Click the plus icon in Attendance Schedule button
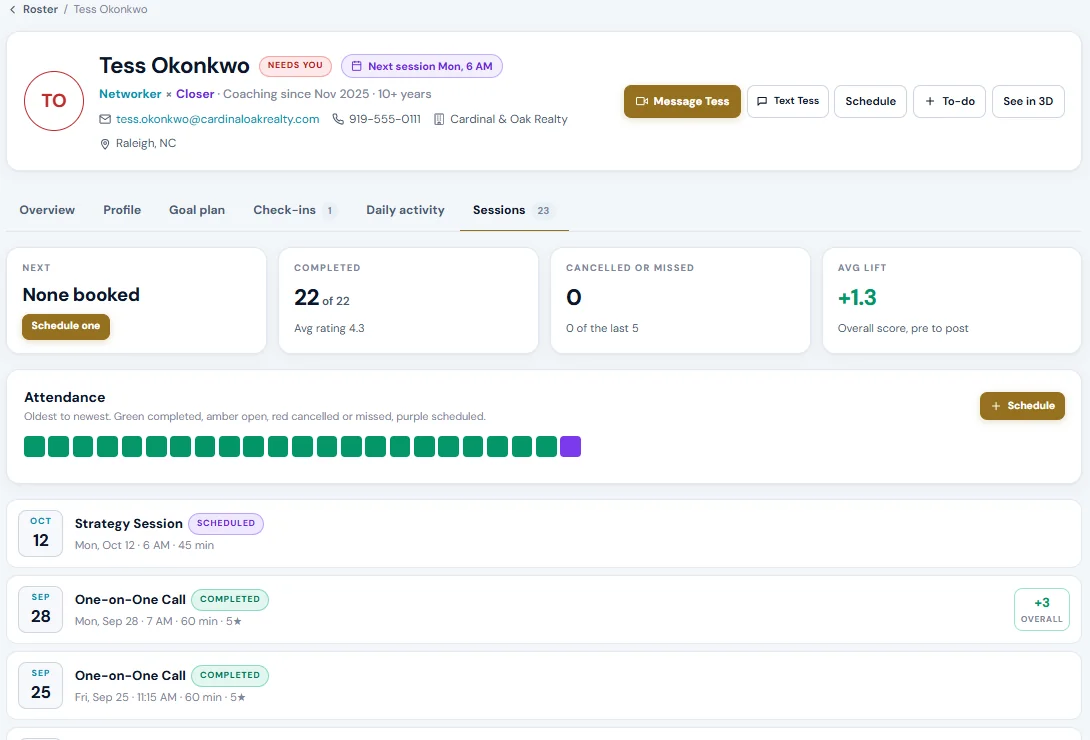This screenshot has width=1090, height=740. pyautogui.click(x=995, y=406)
